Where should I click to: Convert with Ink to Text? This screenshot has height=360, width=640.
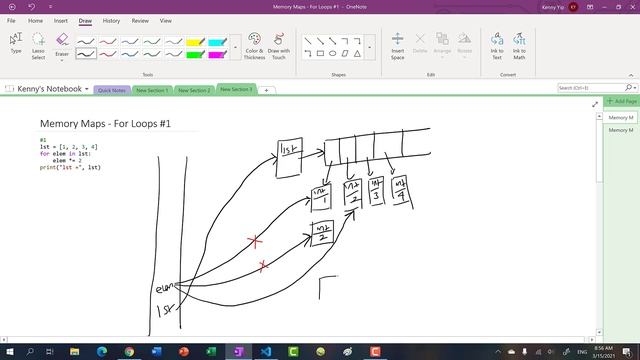click(497, 46)
